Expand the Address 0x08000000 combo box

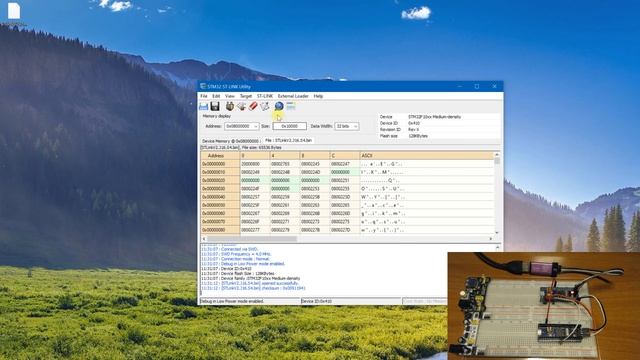pyautogui.click(x=256, y=127)
